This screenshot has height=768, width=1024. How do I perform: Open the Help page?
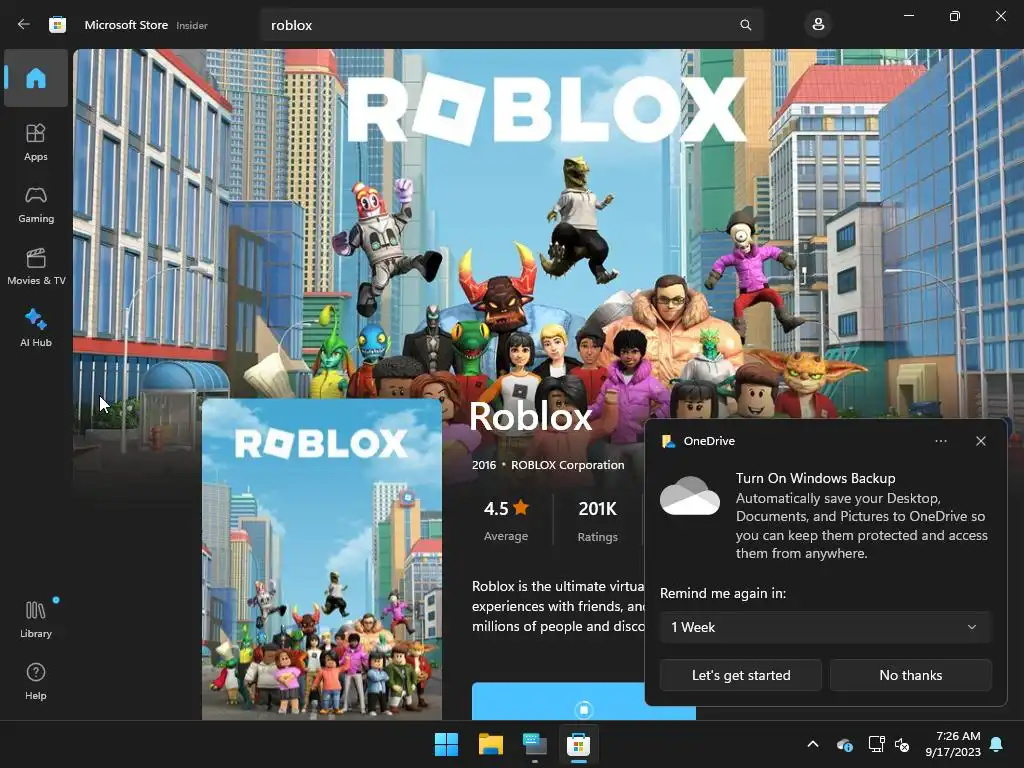[x=36, y=681]
